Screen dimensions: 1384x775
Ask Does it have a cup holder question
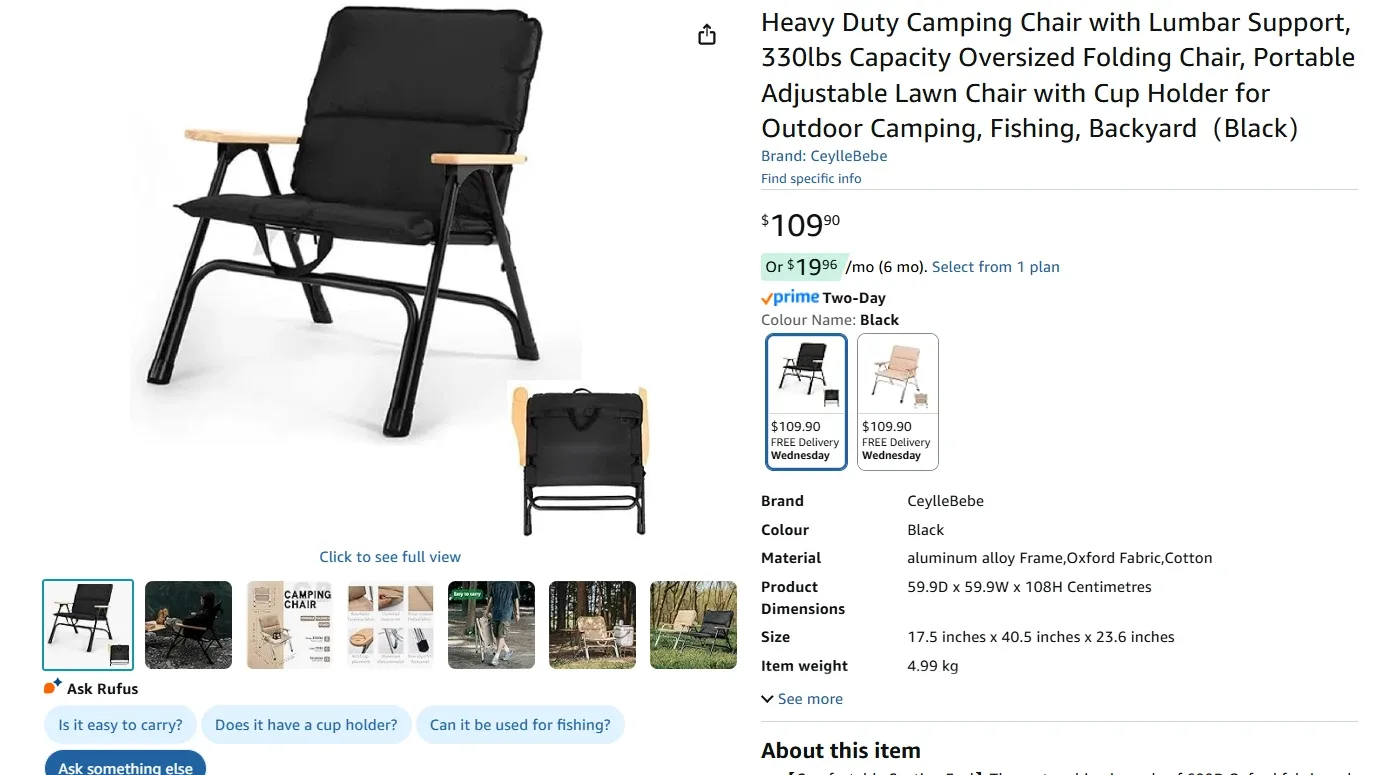306,725
